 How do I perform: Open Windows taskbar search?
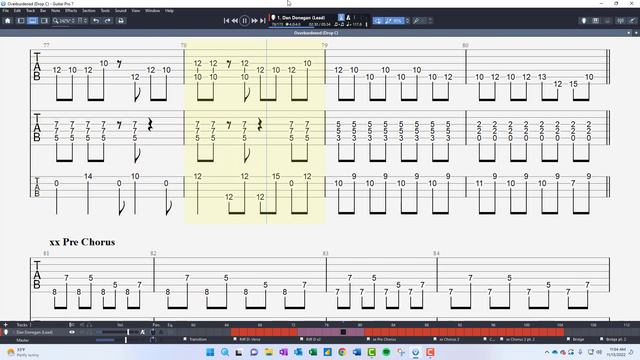click(225, 352)
